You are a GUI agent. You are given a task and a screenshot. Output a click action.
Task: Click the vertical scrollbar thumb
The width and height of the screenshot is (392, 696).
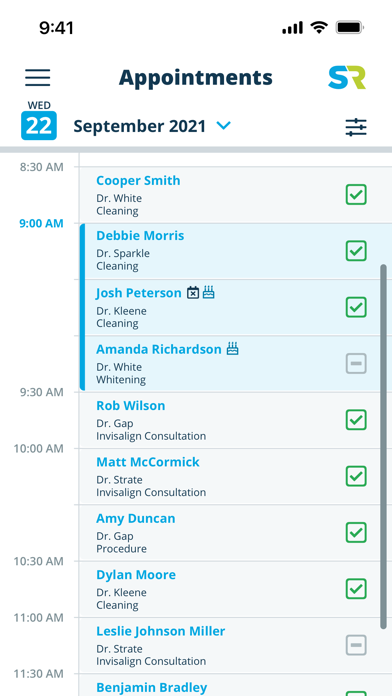[x=384, y=447]
